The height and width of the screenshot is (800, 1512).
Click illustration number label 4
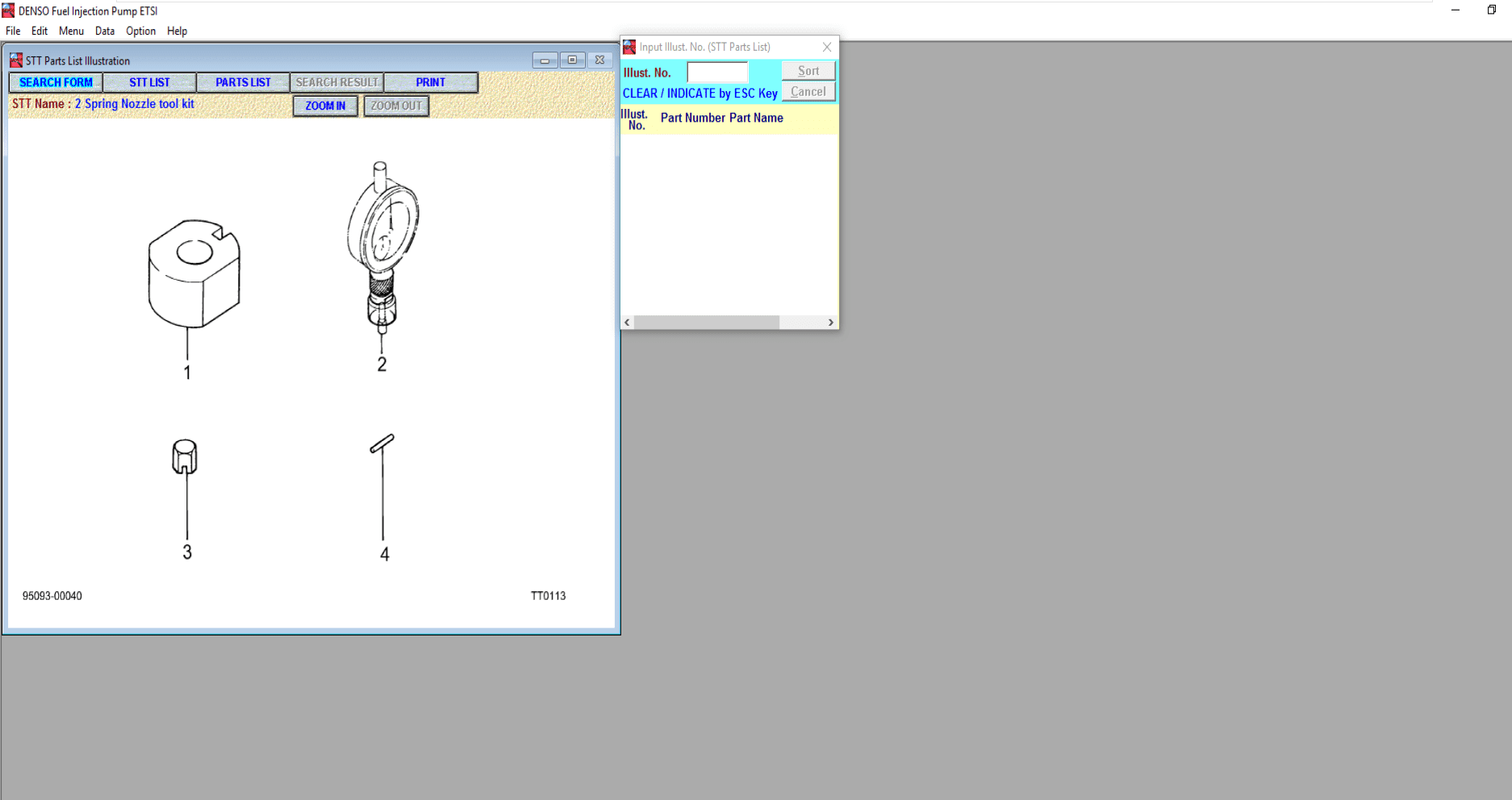point(384,554)
